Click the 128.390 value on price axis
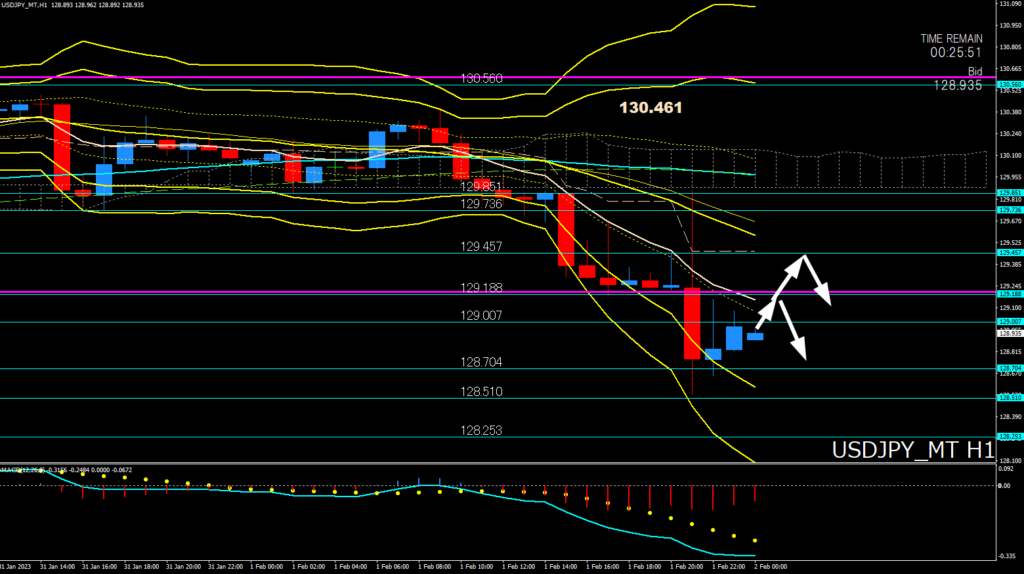The height and width of the screenshot is (574, 1024). 1010,417
